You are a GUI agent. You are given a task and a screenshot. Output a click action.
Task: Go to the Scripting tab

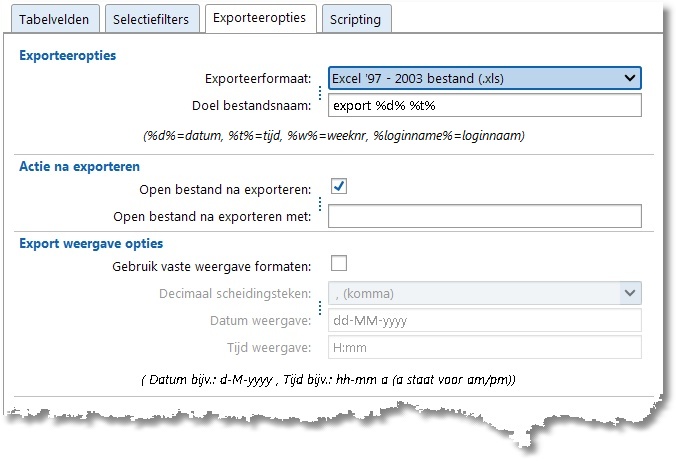(x=356, y=18)
